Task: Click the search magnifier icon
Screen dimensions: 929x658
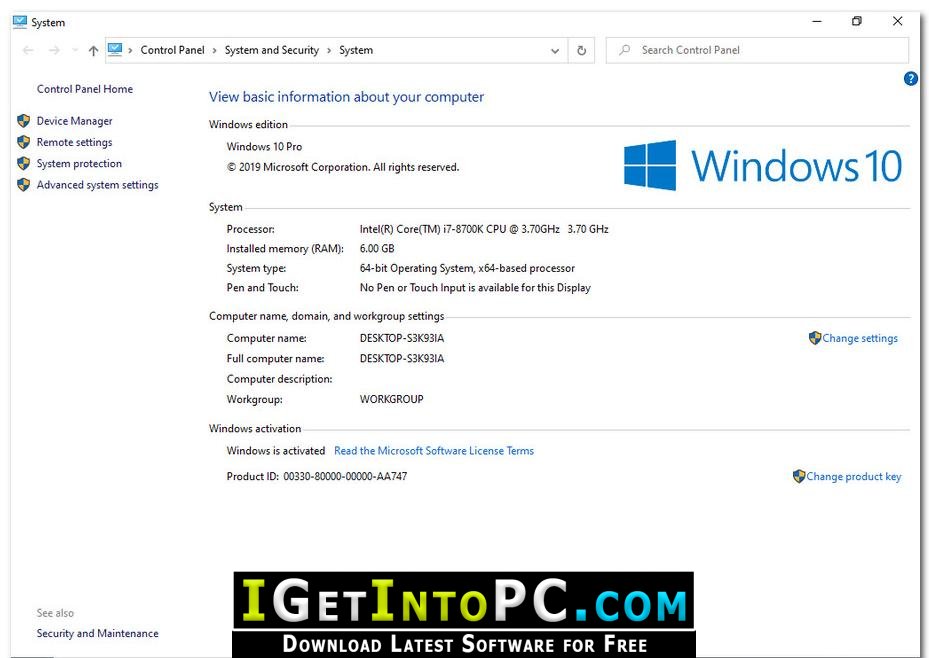Action: click(x=624, y=50)
